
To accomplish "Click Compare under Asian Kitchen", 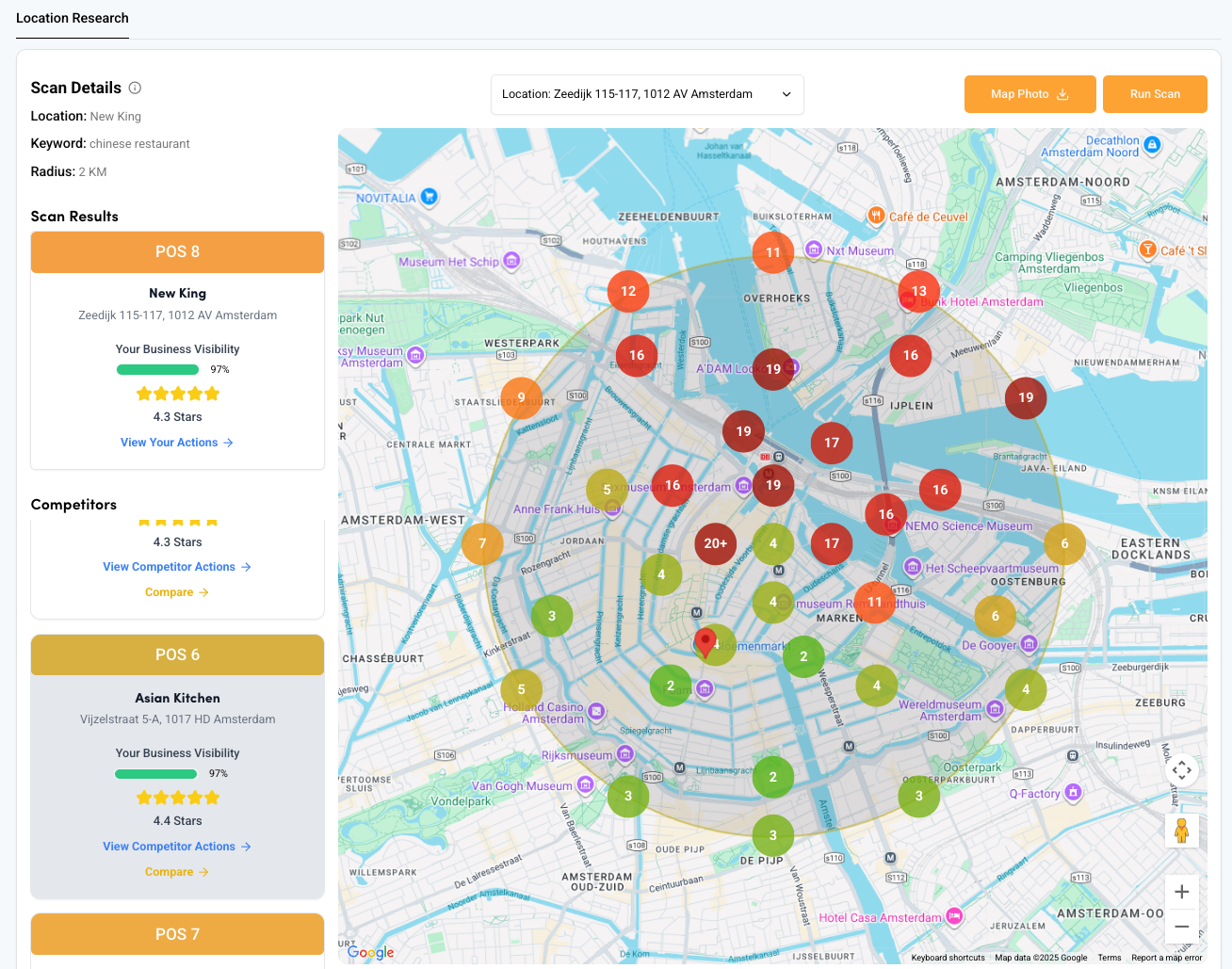I will coord(176,872).
